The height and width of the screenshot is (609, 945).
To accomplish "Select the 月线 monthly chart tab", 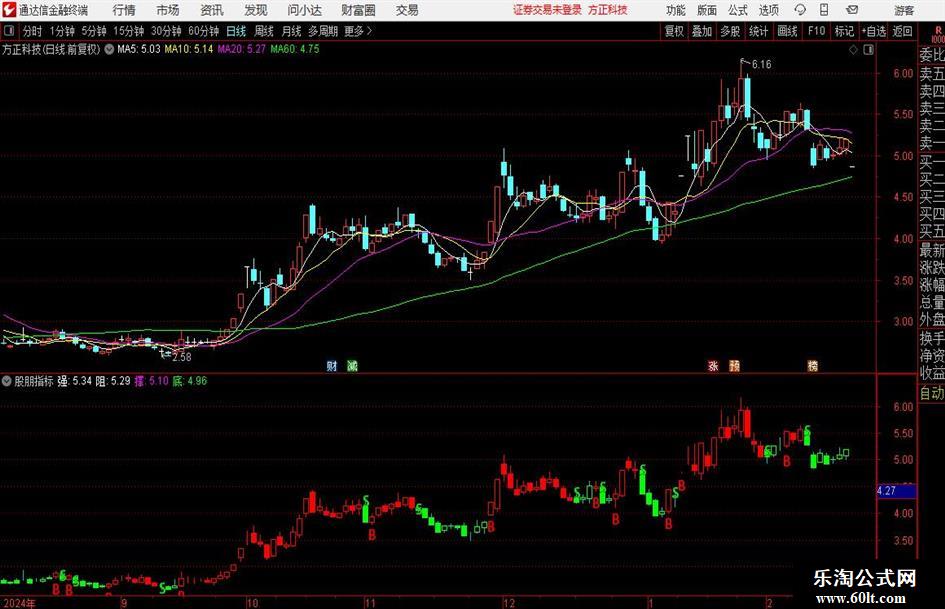I will [x=291, y=31].
